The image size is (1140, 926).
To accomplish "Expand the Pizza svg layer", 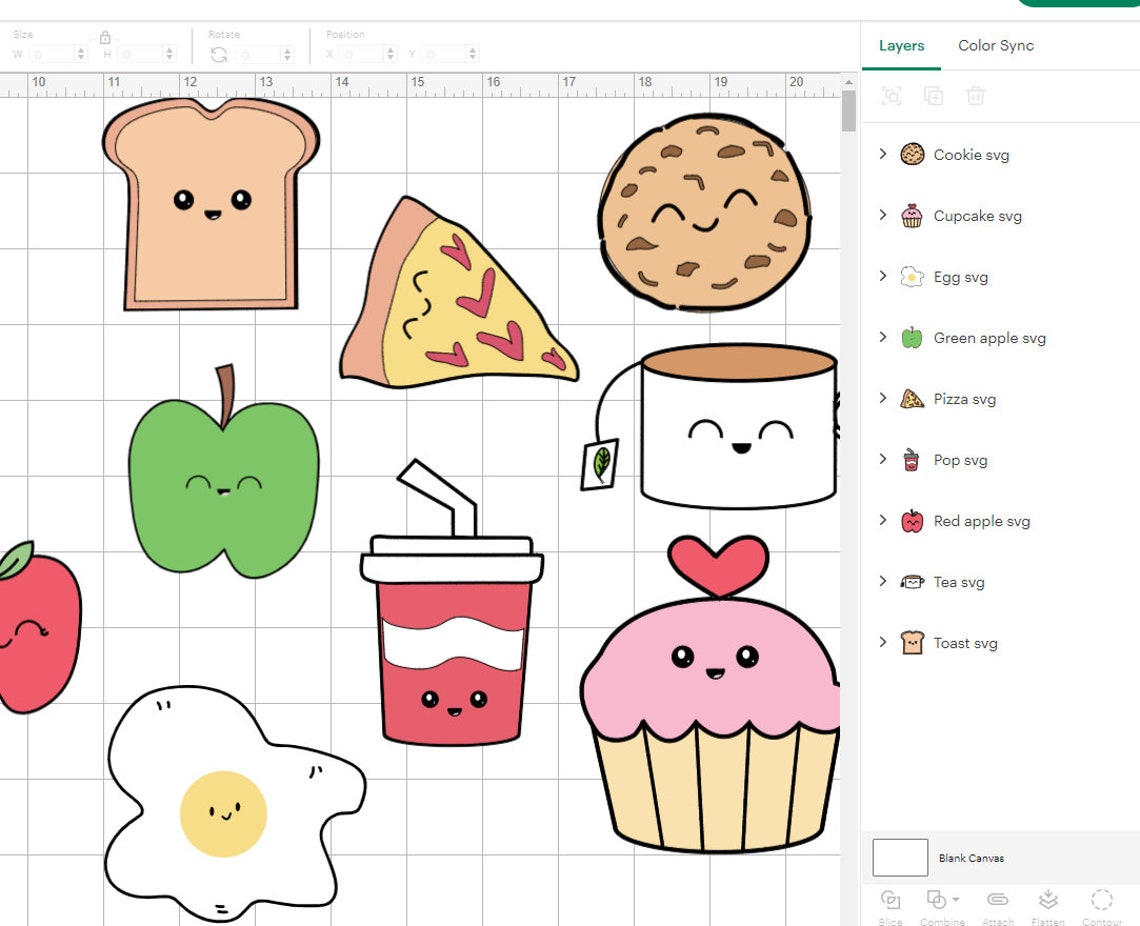I will click(x=883, y=398).
